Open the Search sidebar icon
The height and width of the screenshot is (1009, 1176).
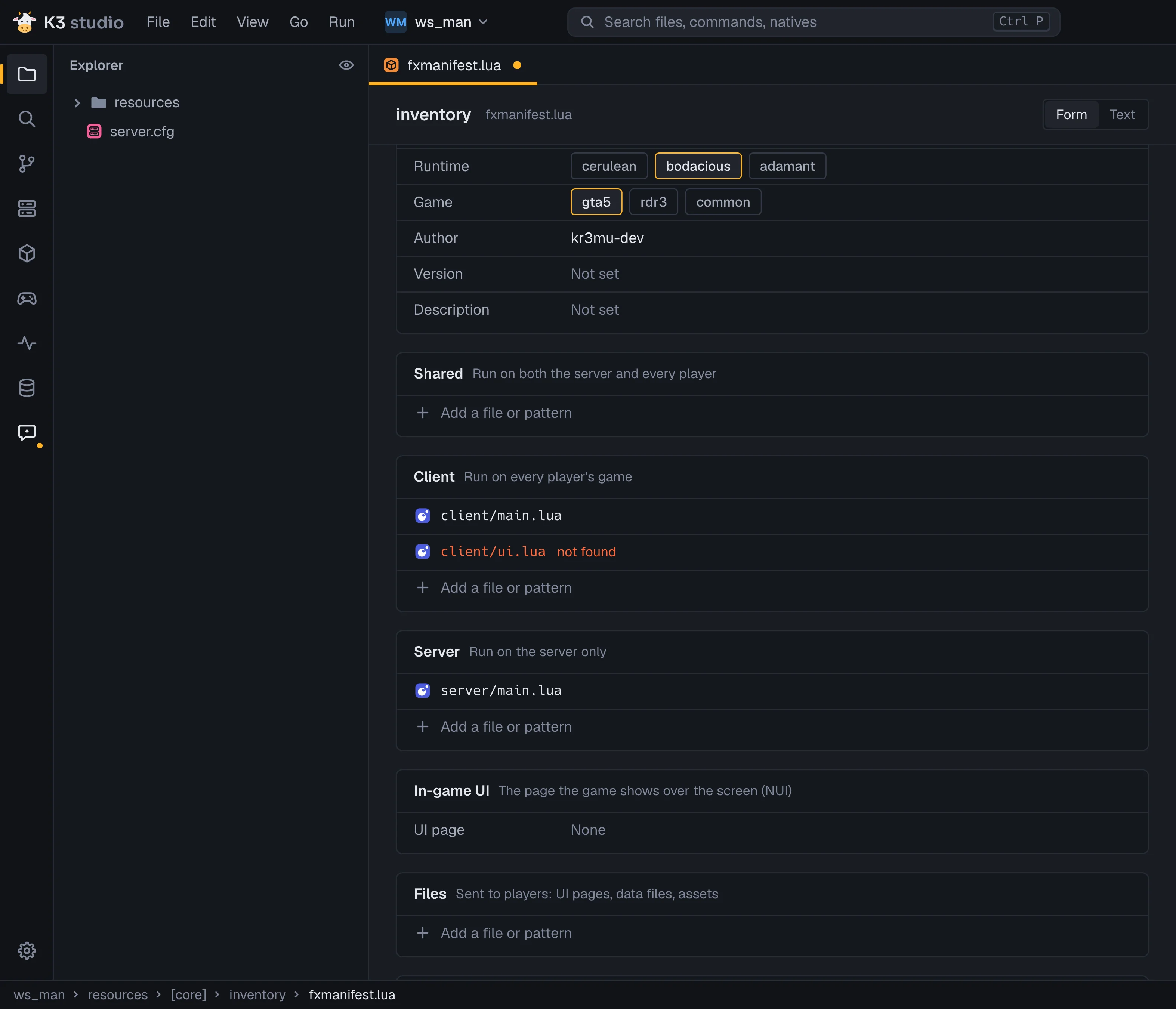coord(27,118)
